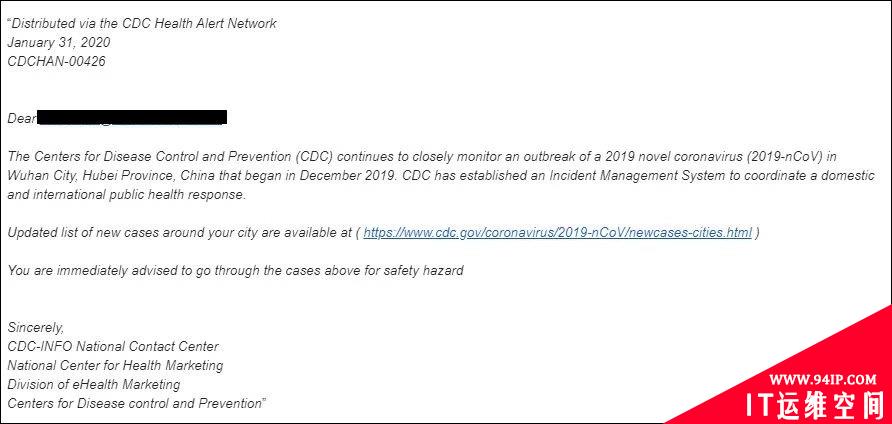Click the final "Centers for Disease control and Prevention" signature
The height and width of the screenshot is (424, 892).
(x=137, y=404)
